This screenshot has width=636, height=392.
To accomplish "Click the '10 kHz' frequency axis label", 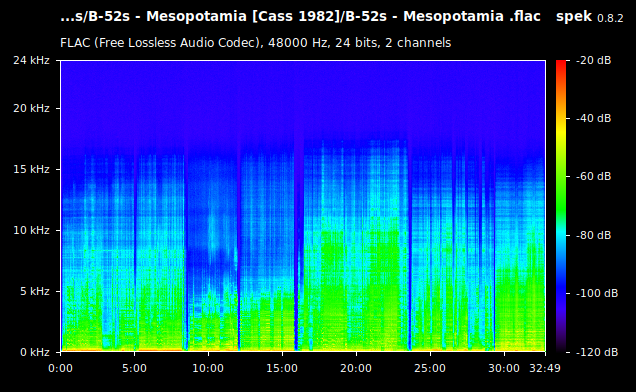I will [31, 230].
